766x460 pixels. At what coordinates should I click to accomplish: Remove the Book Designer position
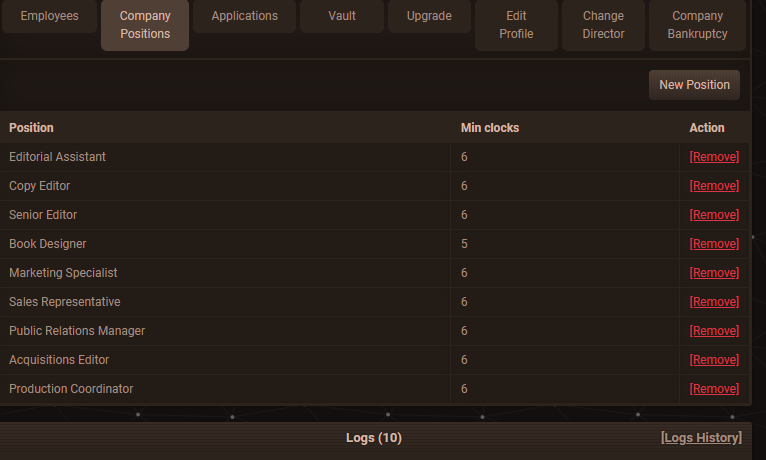[x=714, y=244]
